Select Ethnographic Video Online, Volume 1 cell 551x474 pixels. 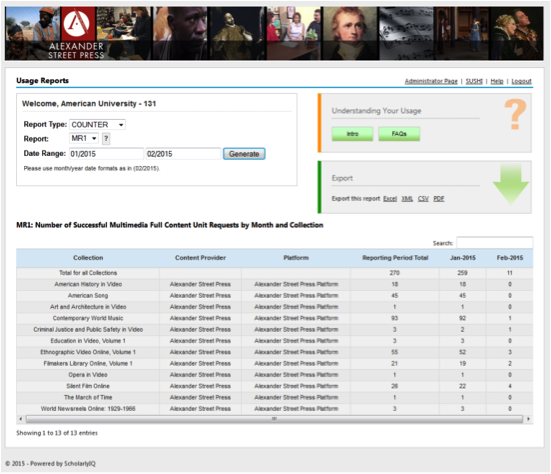pos(88,352)
